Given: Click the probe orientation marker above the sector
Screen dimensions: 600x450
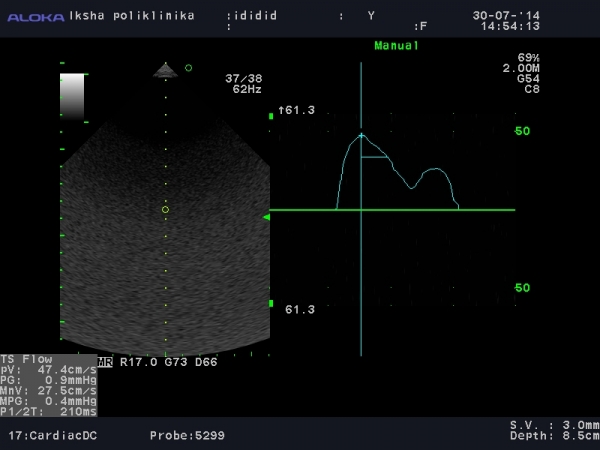Looking at the screenshot, I should tap(165, 70).
